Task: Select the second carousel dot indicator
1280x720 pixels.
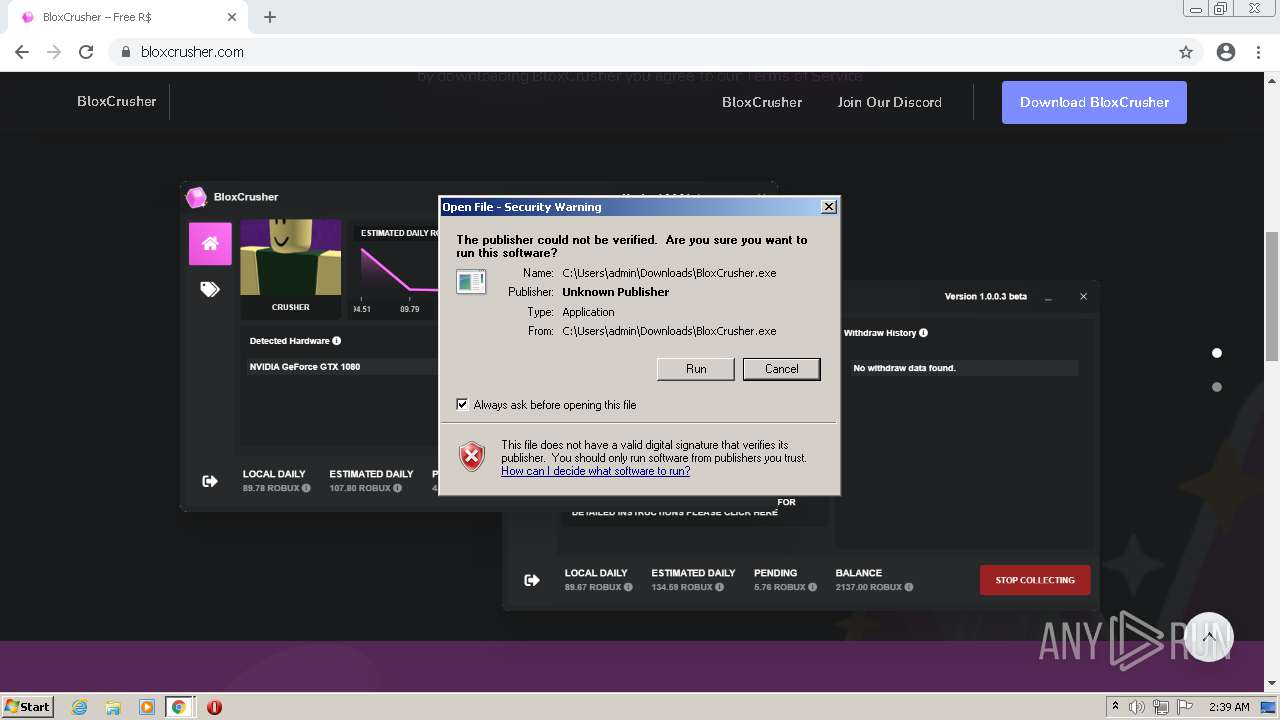Action: 1217,387
